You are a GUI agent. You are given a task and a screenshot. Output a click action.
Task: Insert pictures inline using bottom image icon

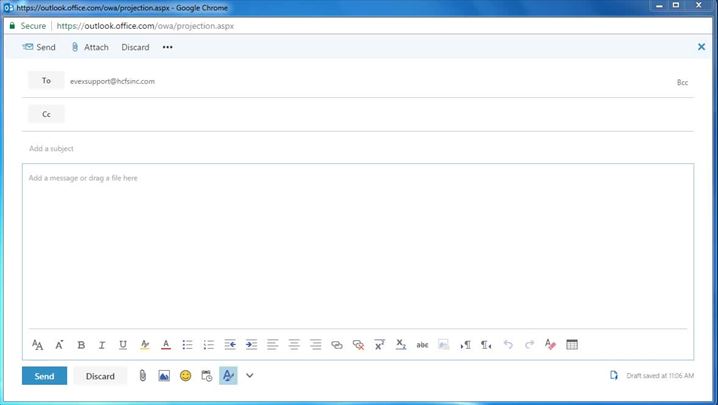[164, 376]
